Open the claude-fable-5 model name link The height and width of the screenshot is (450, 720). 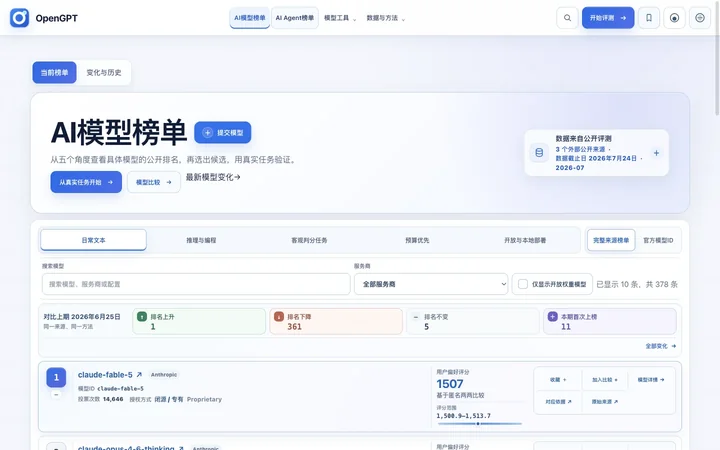click(105, 375)
